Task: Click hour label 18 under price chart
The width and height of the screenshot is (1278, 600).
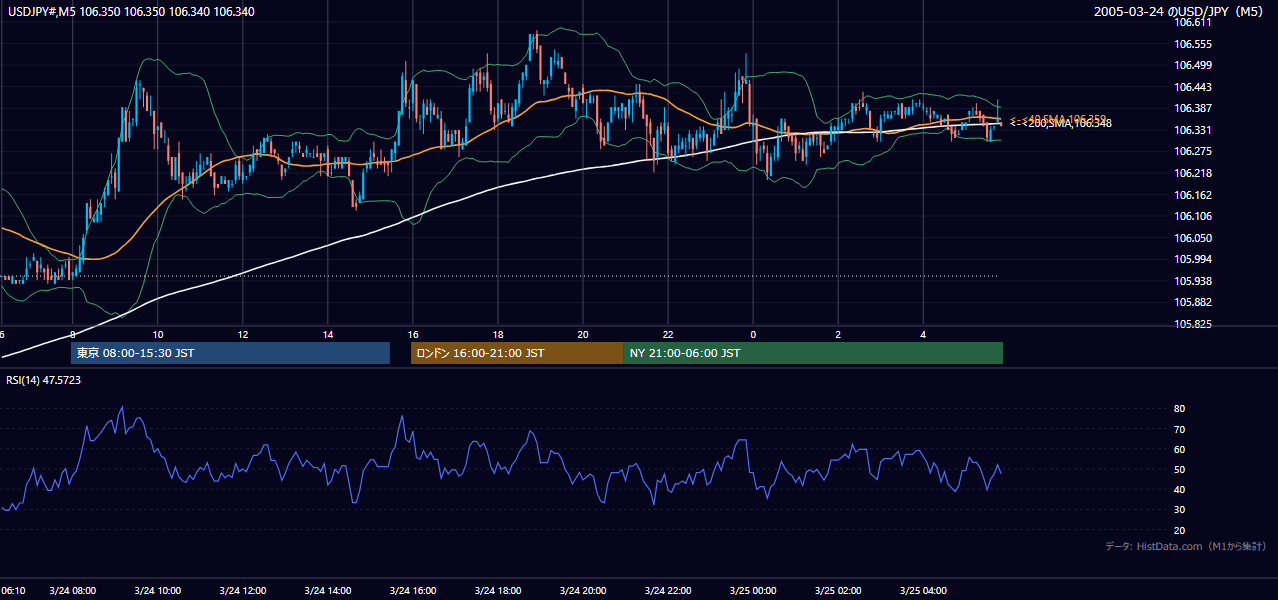Action: click(x=498, y=334)
